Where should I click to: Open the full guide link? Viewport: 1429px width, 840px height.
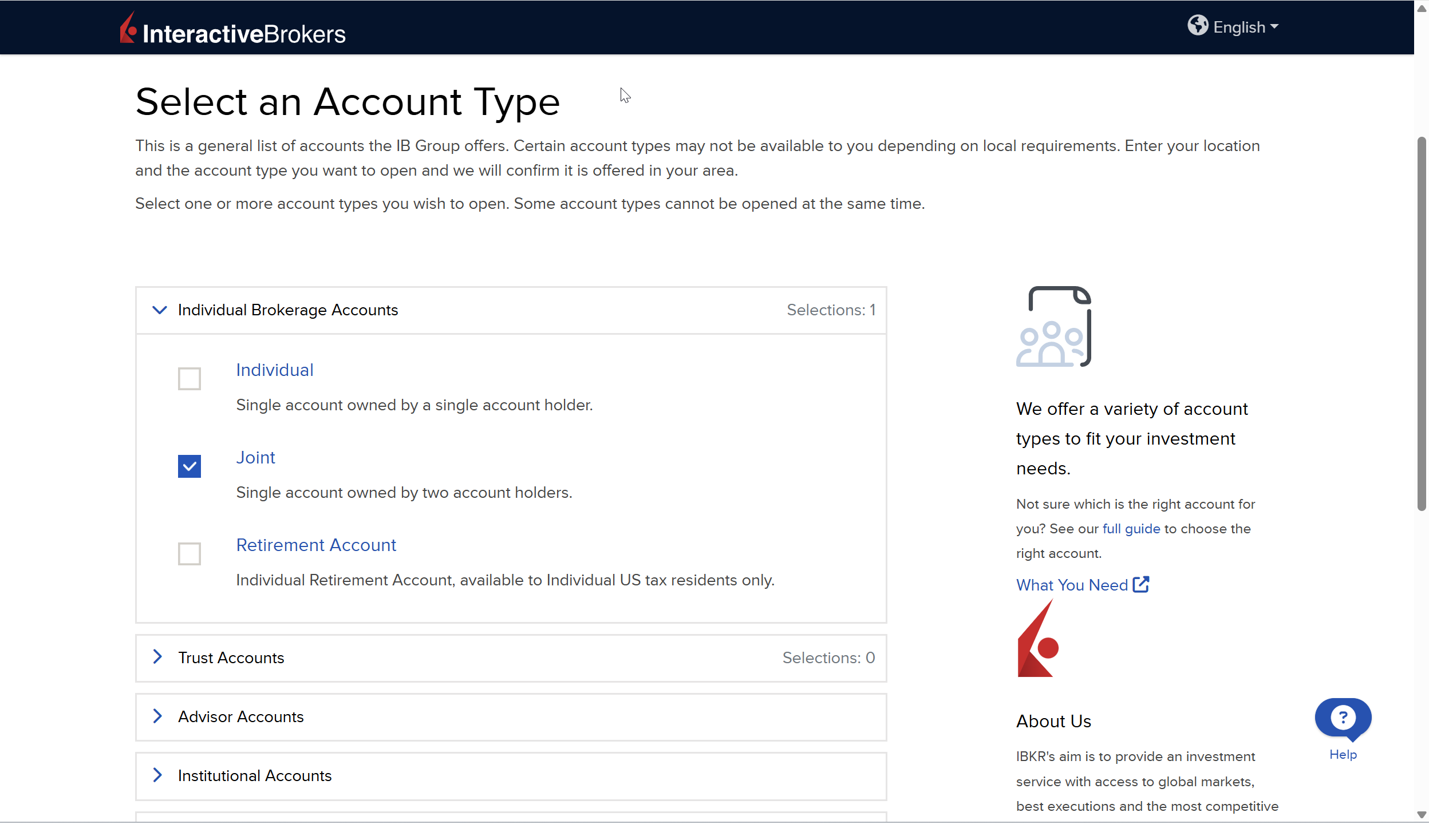tap(1131, 529)
